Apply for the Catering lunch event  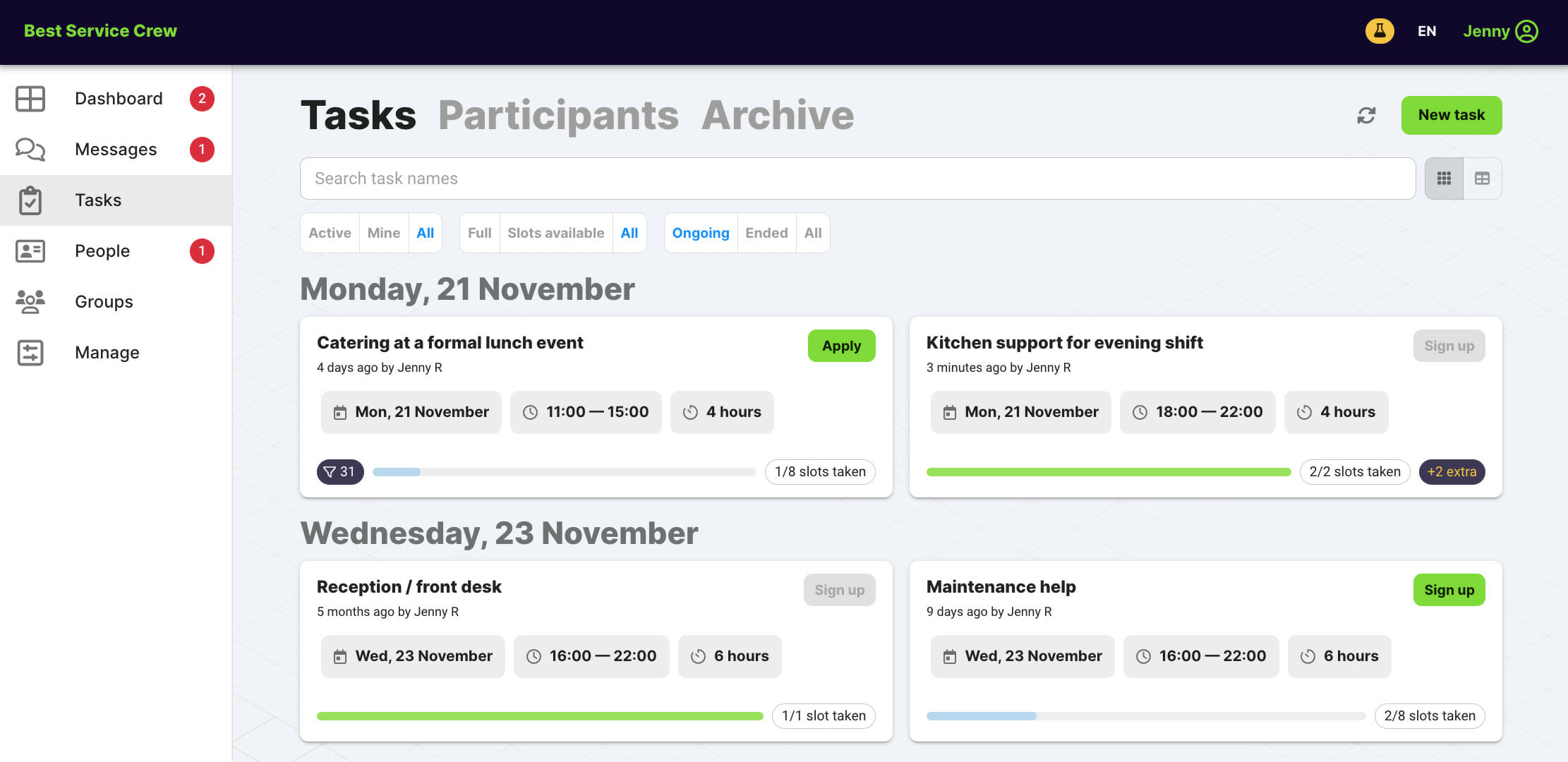tap(840, 346)
